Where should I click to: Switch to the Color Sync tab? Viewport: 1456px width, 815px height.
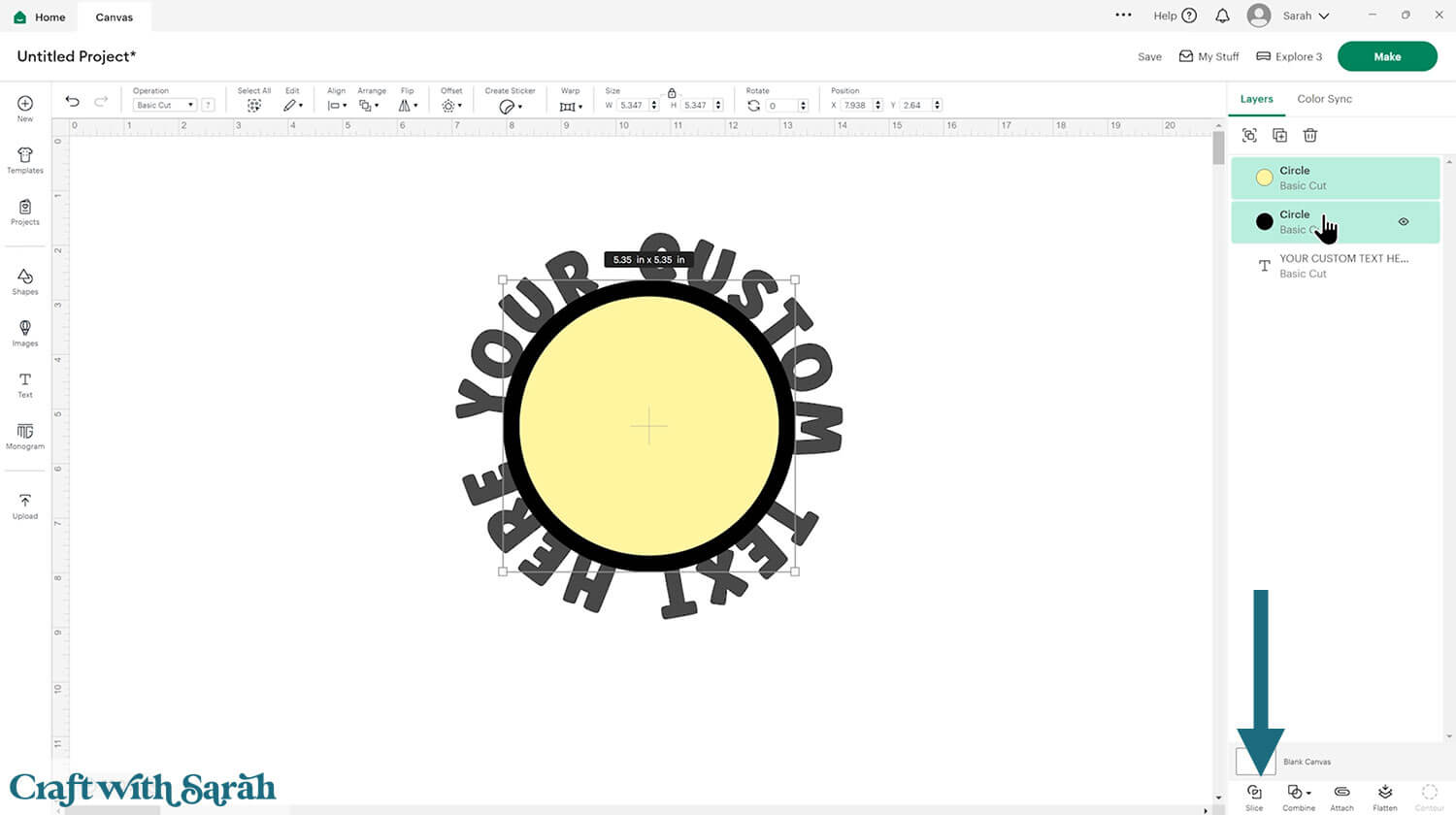[1324, 99]
